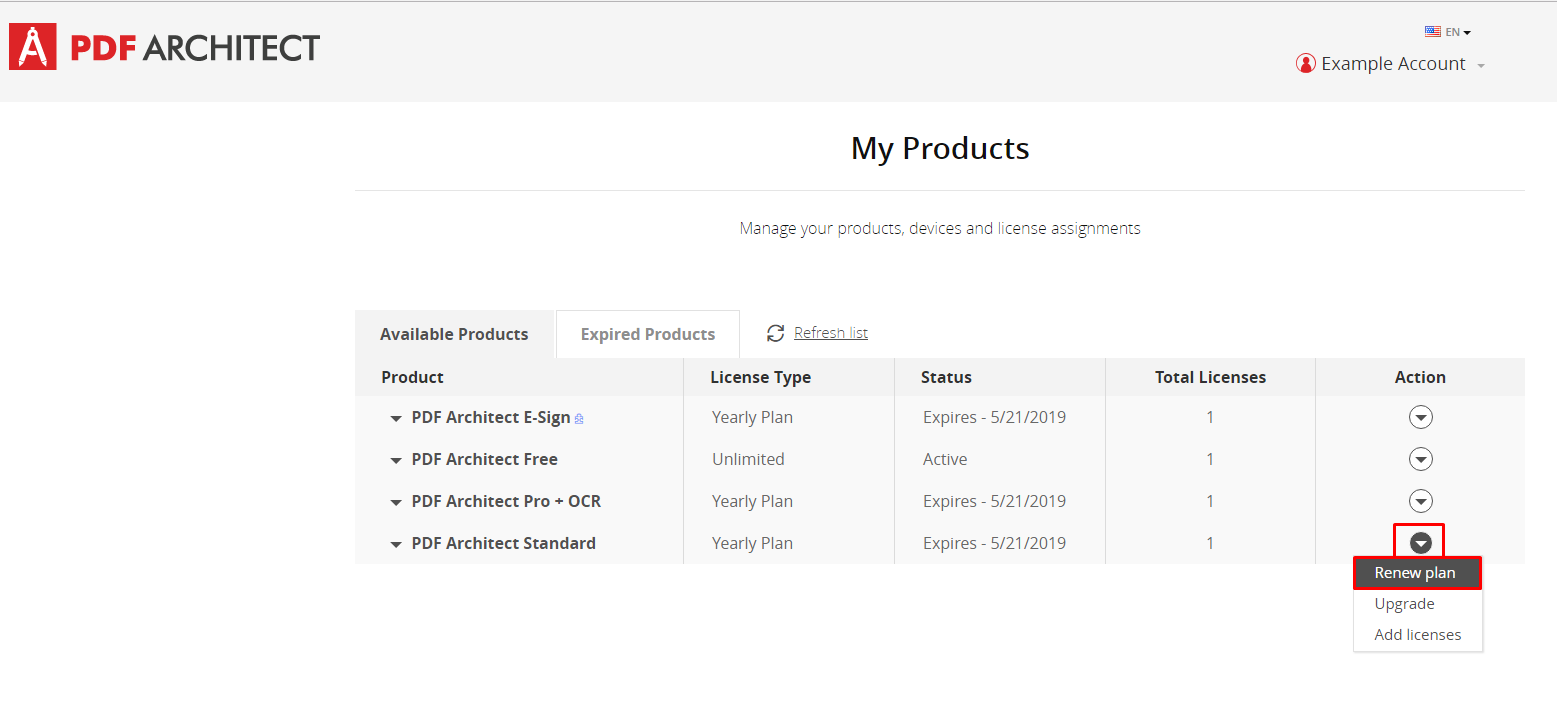Image resolution: width=1557 pixels, height=713 pixels.
Task: Choose Add licenses from the action menu
Action: click(1418, 635)
